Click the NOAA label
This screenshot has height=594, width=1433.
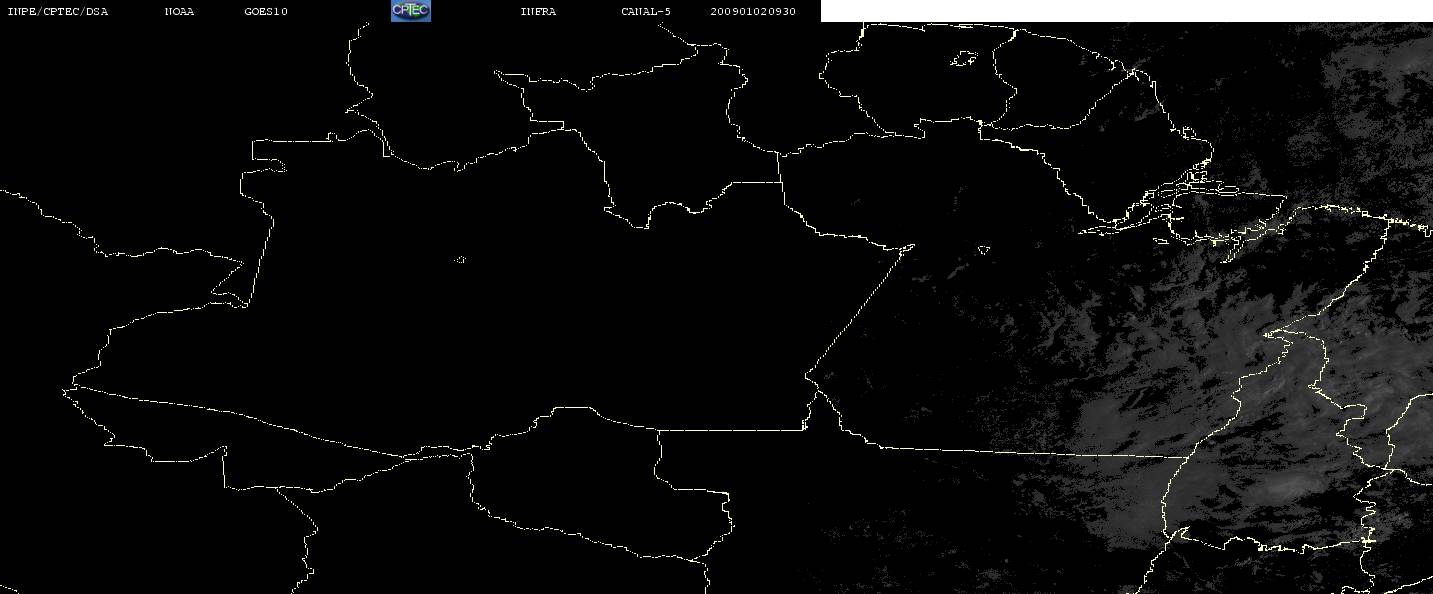coord(179,12)
